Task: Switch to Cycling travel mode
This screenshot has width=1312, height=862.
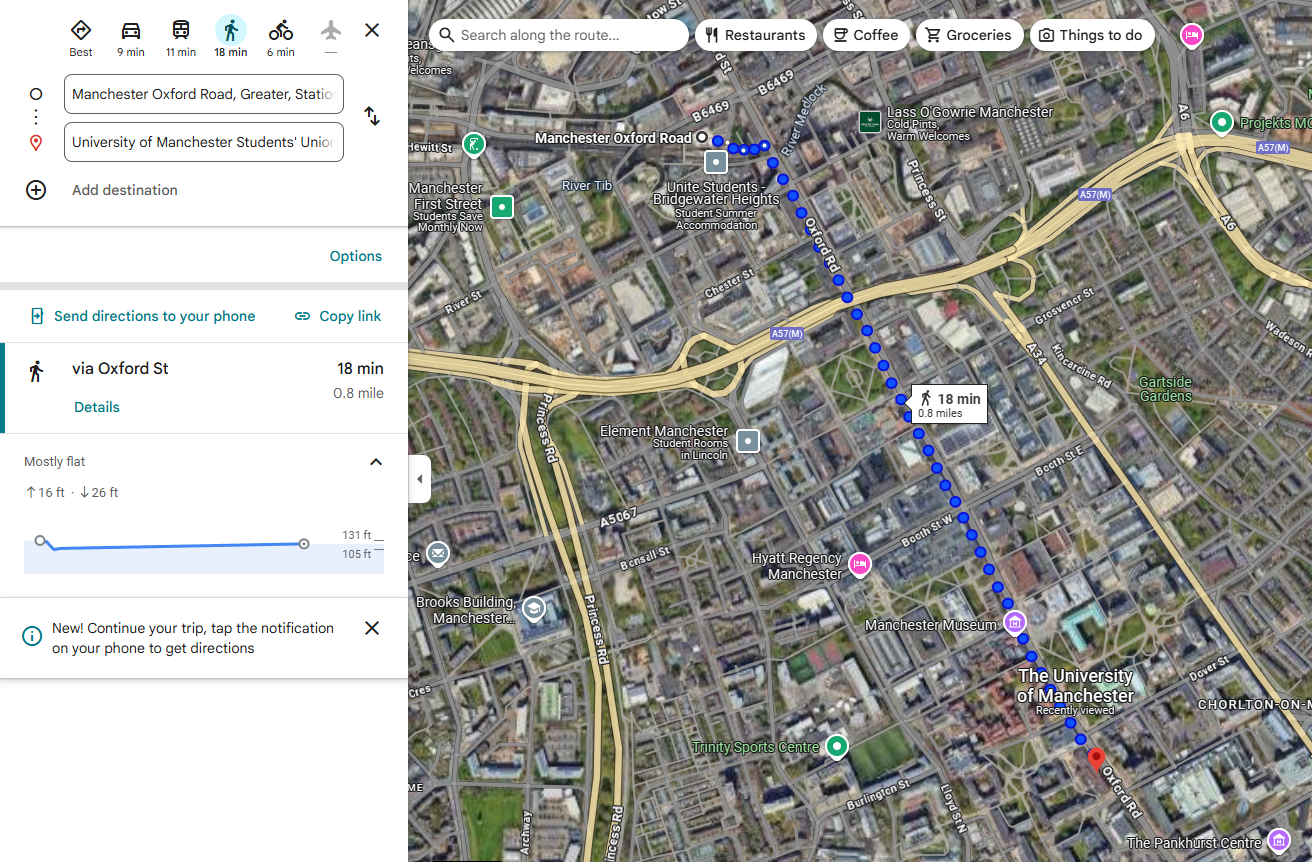Action: coord(281,30)
